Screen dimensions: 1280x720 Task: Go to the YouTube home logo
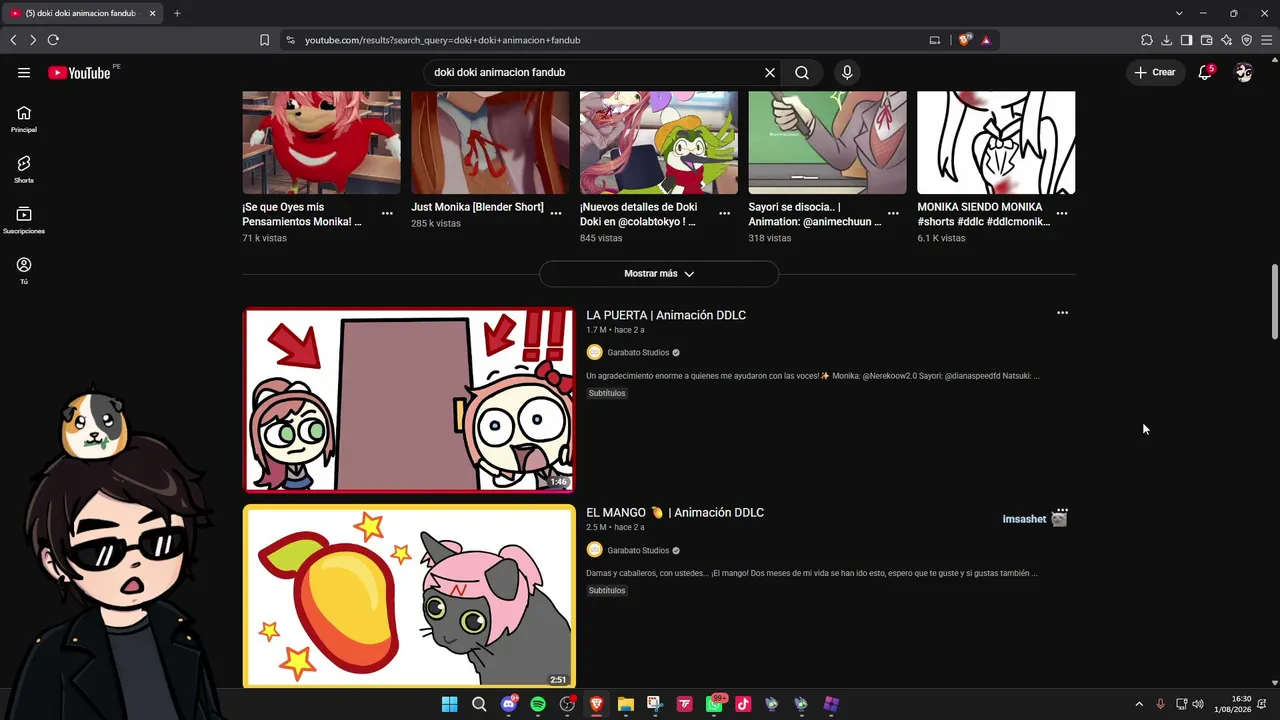tap(79, 72)
